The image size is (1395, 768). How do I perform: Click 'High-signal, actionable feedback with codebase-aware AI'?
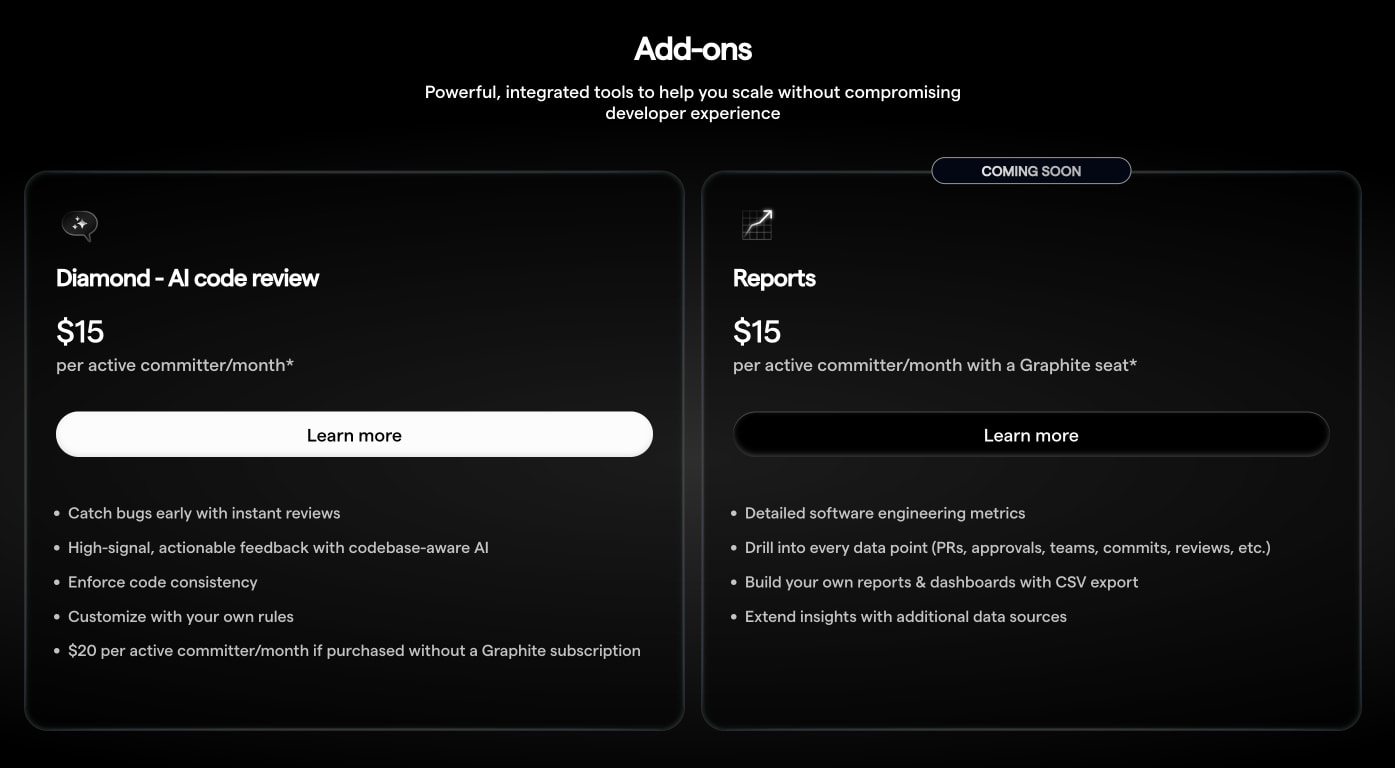(x=278, y=547)
